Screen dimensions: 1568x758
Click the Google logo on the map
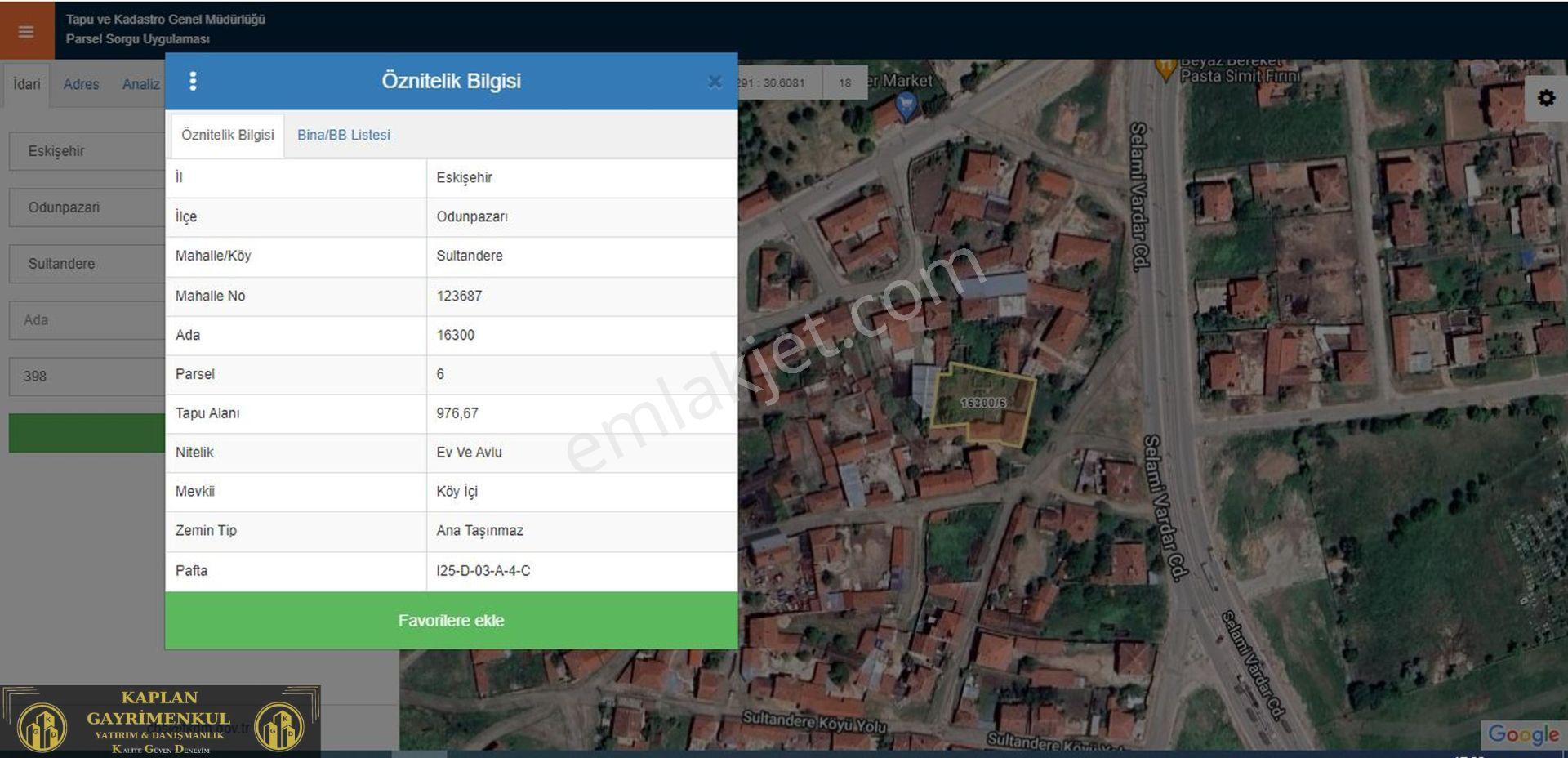[x=1524, y=734]
